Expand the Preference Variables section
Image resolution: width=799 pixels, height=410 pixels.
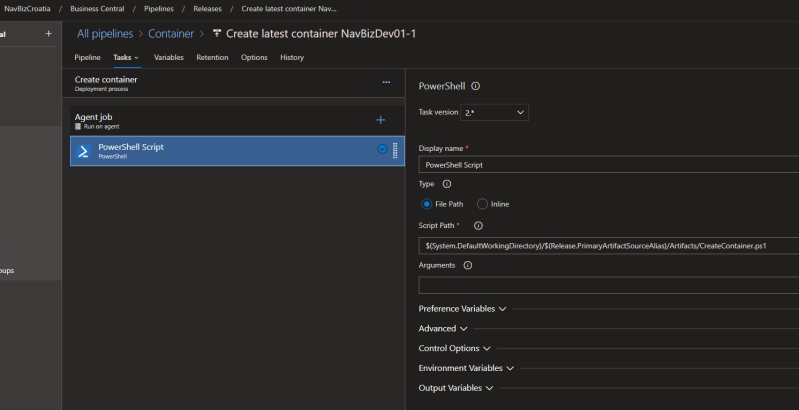[462, 309]
